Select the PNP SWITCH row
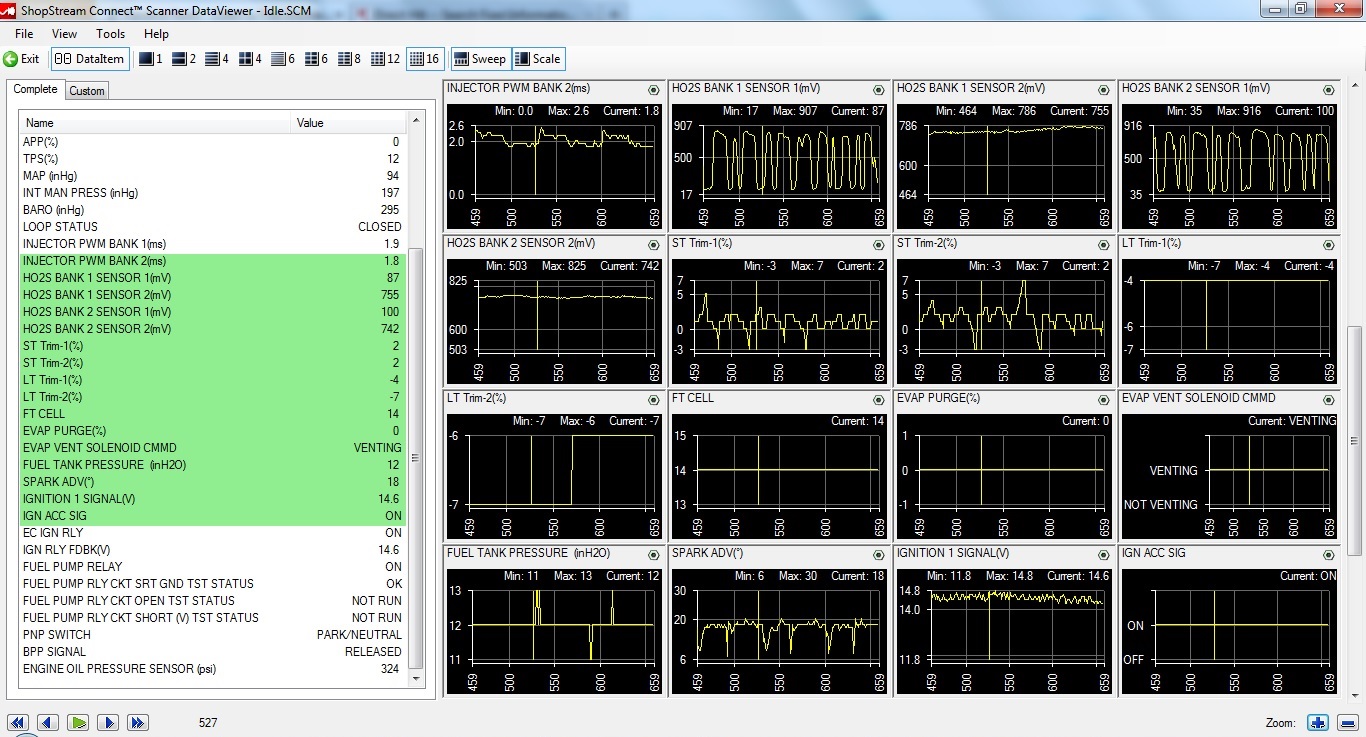The image size is (1366, 737). [212, 635]
